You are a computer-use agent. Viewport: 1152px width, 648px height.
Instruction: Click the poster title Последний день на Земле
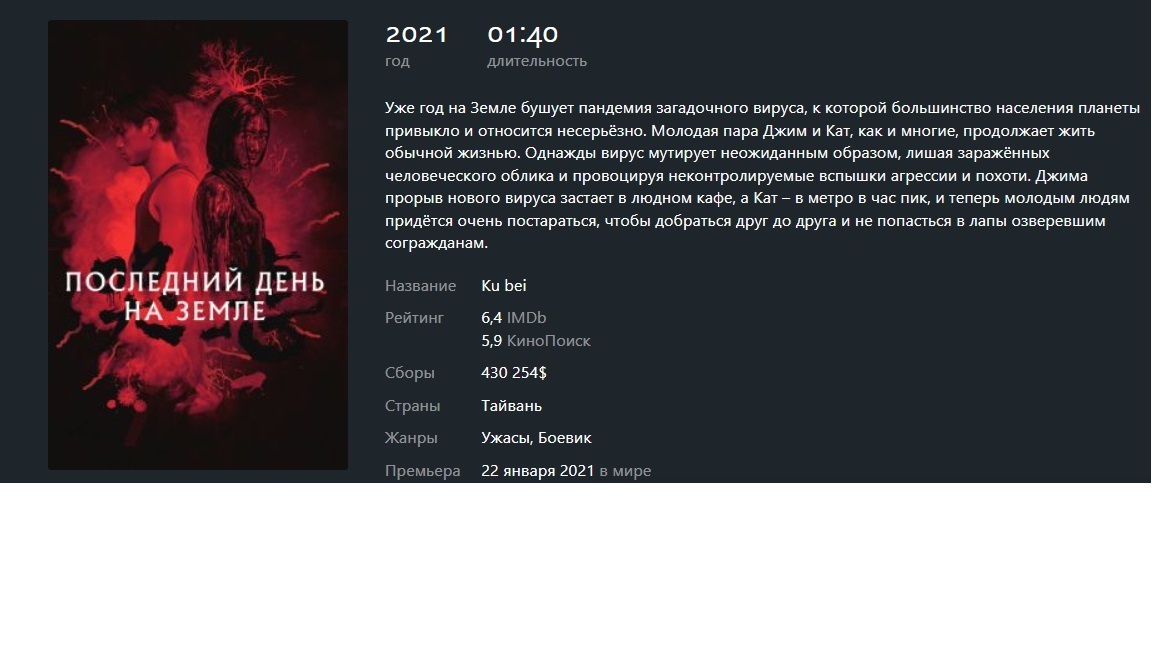195,296
